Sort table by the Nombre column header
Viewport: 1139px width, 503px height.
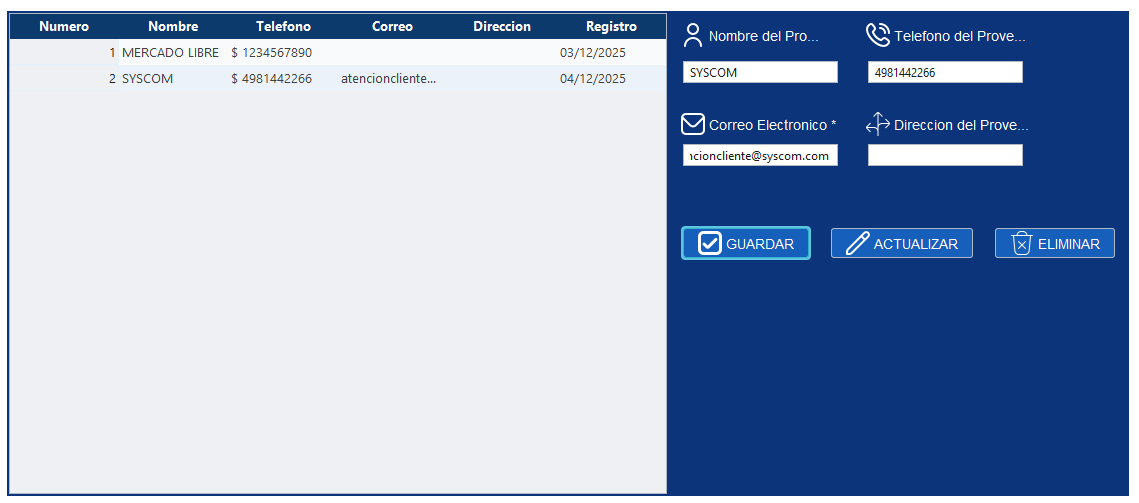pyautogui.click(x=173, y=27)
